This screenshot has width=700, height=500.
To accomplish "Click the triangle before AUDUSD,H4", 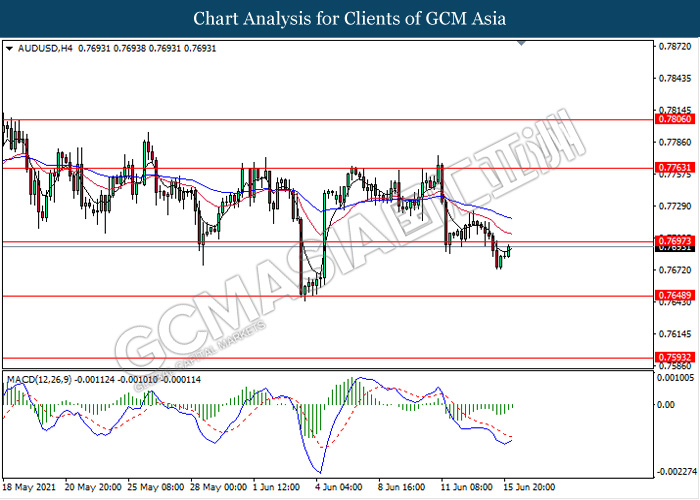I will pyautogui.click(x=9, y=48).
